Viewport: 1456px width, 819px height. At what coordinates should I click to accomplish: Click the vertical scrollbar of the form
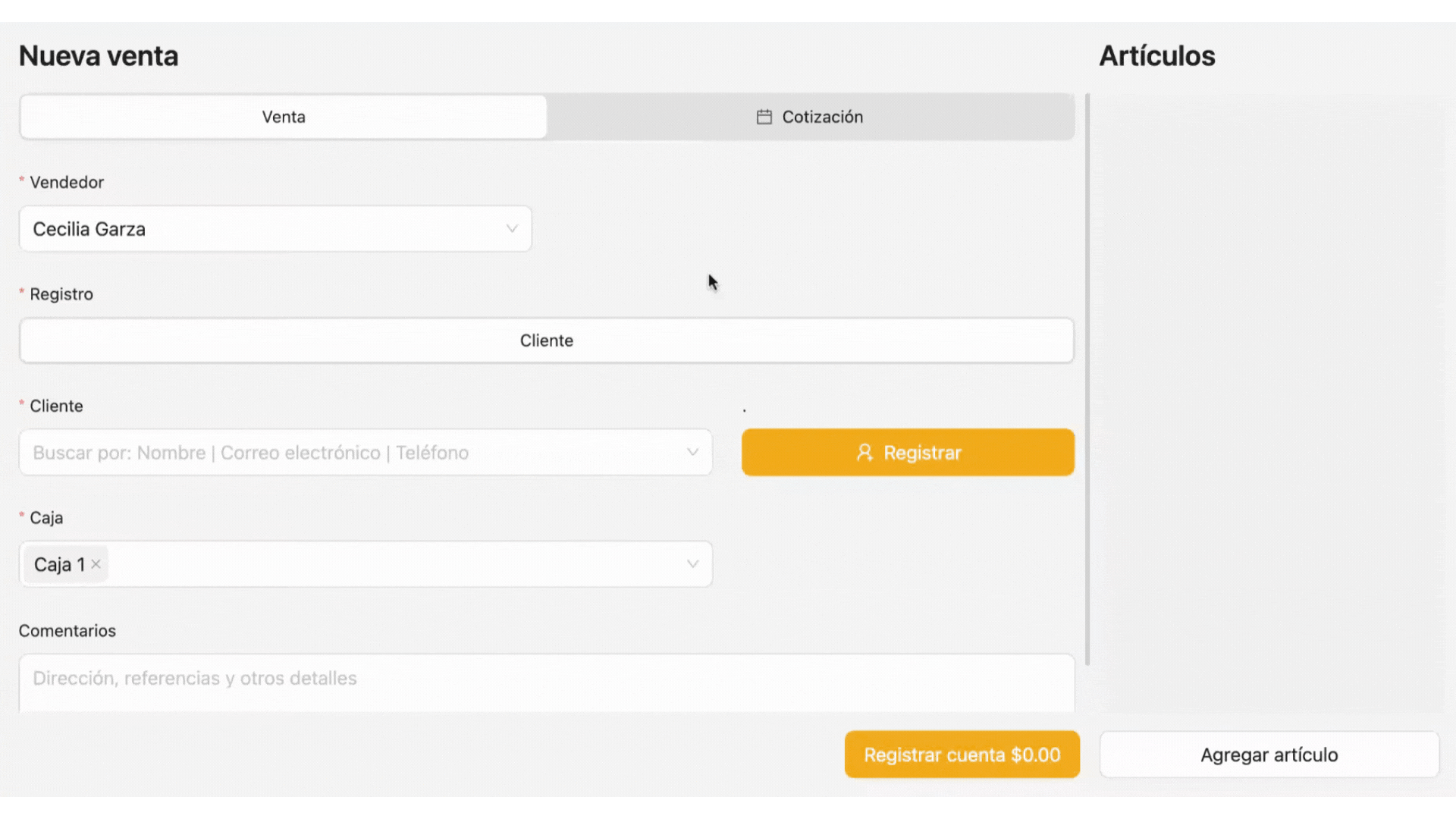tap(1087, 379)
